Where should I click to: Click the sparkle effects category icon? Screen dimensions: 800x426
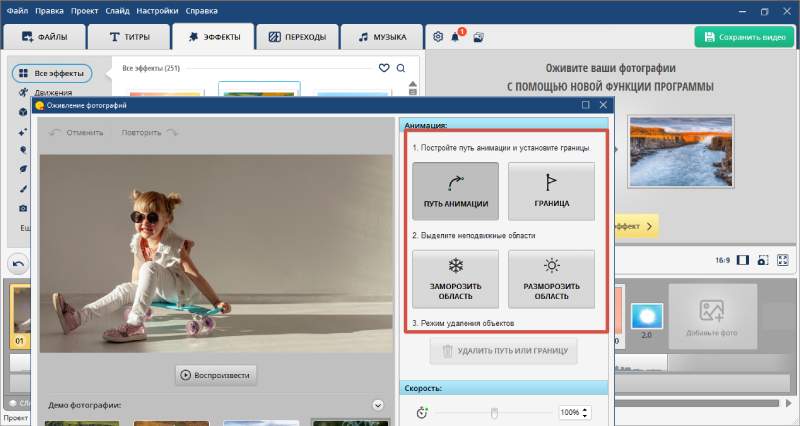click(23, 132)
